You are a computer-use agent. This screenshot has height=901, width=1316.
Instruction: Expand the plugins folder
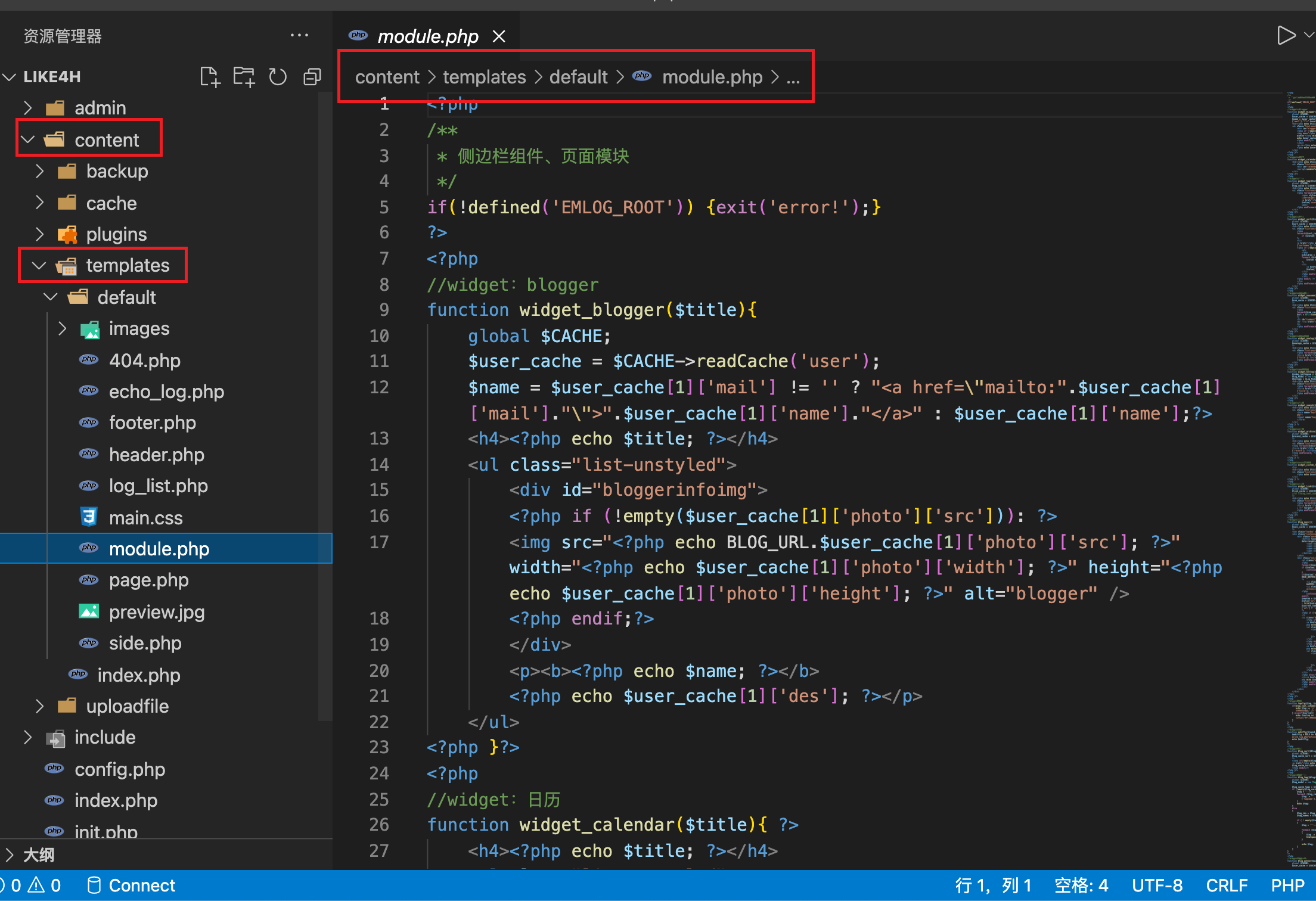pyautogui.click(x=116, y=234)
